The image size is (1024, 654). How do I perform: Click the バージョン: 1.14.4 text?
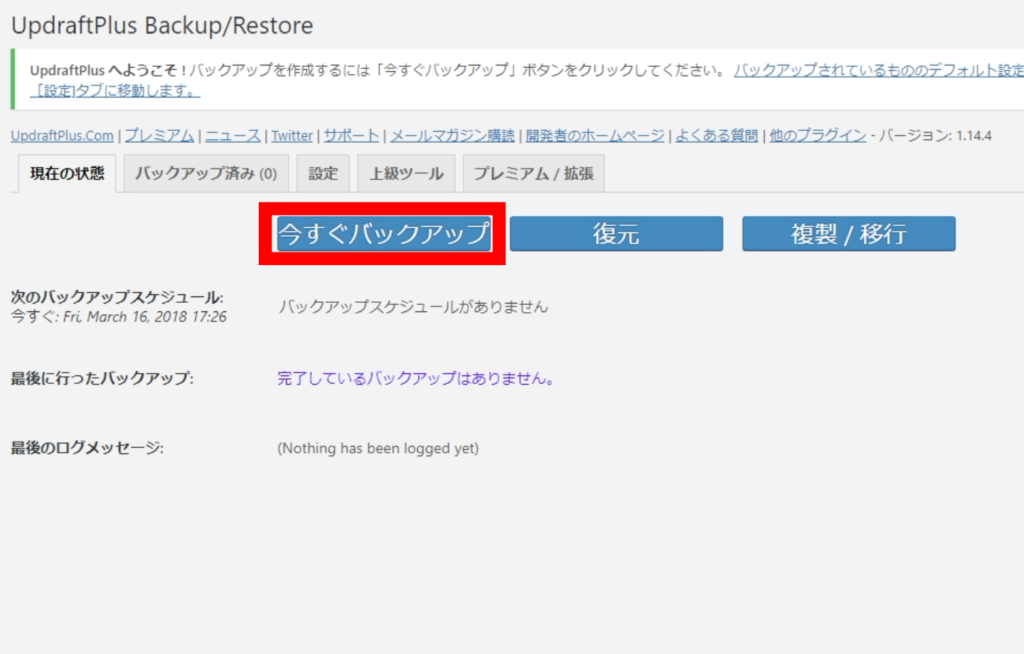[x=935, y=136]
